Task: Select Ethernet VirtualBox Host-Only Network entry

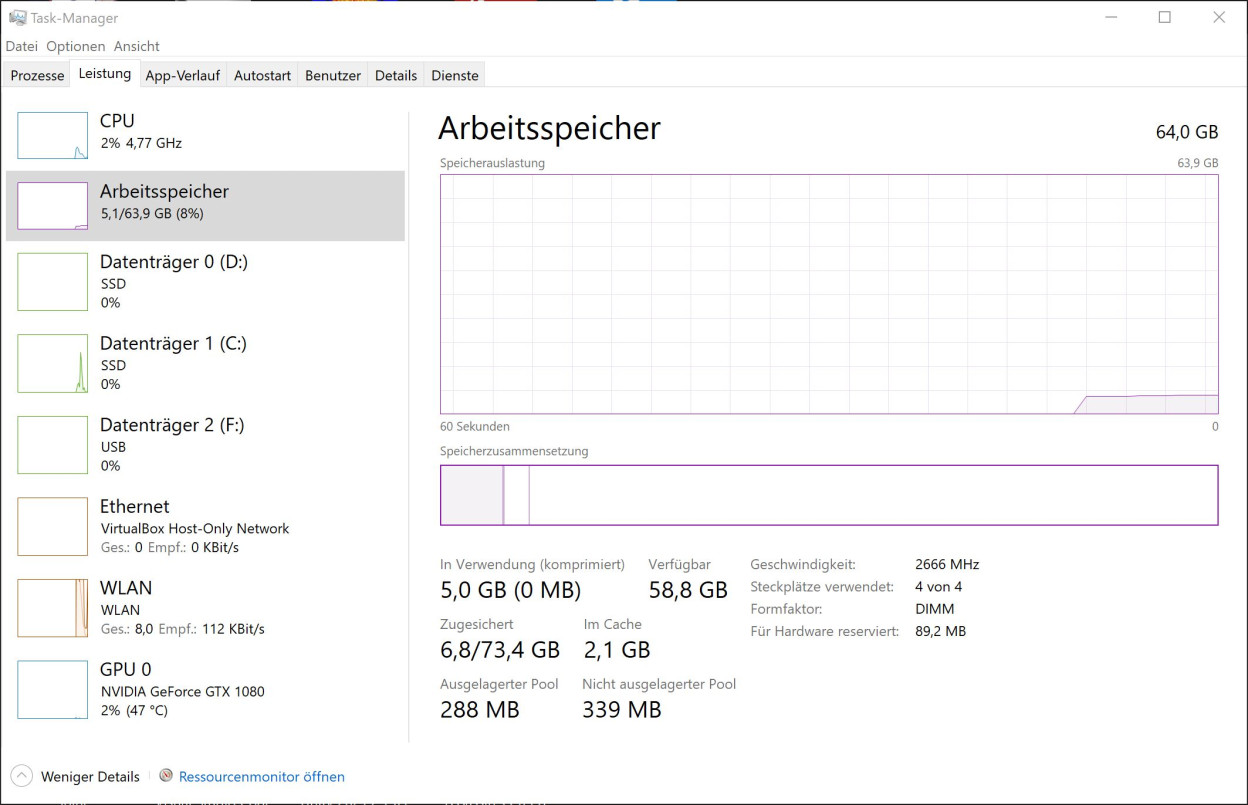Action: 205,527
